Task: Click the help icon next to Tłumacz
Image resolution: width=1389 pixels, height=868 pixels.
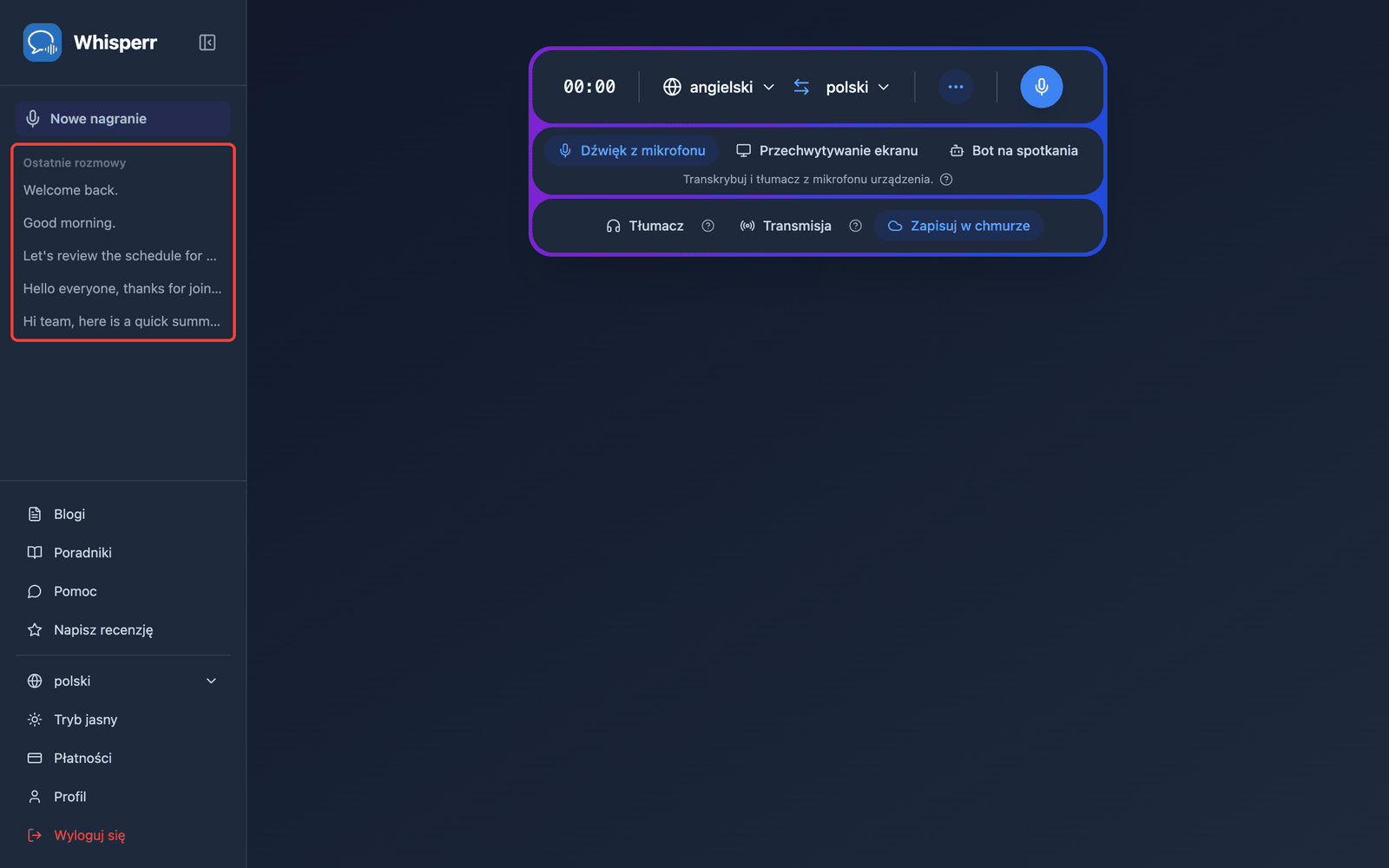Action: (708, 226)
